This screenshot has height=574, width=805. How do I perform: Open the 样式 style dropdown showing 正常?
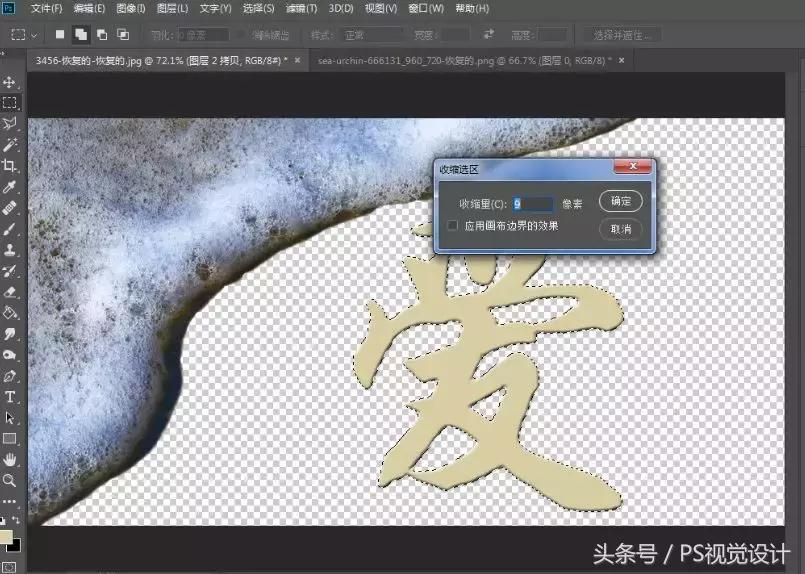pyautogui.click(x=372, y=35)
